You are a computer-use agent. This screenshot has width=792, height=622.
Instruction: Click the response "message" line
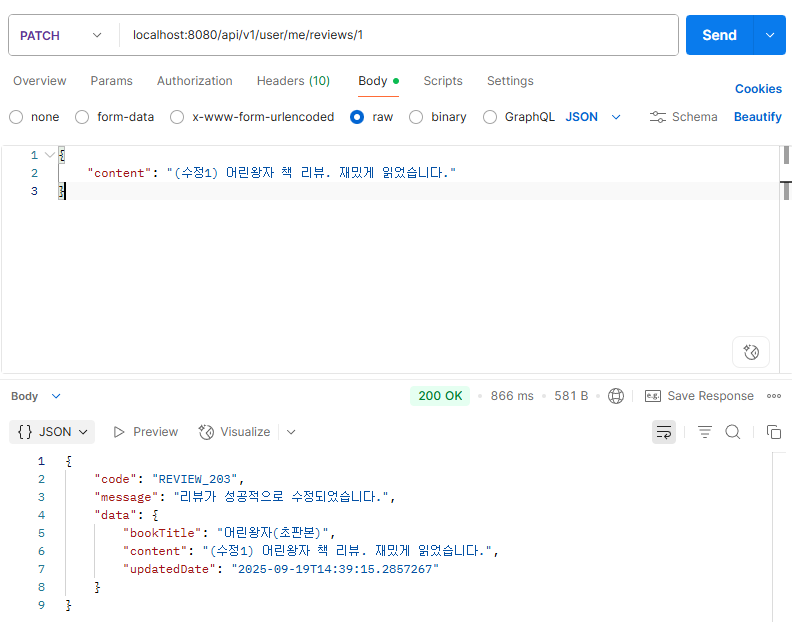click(244, 497)
